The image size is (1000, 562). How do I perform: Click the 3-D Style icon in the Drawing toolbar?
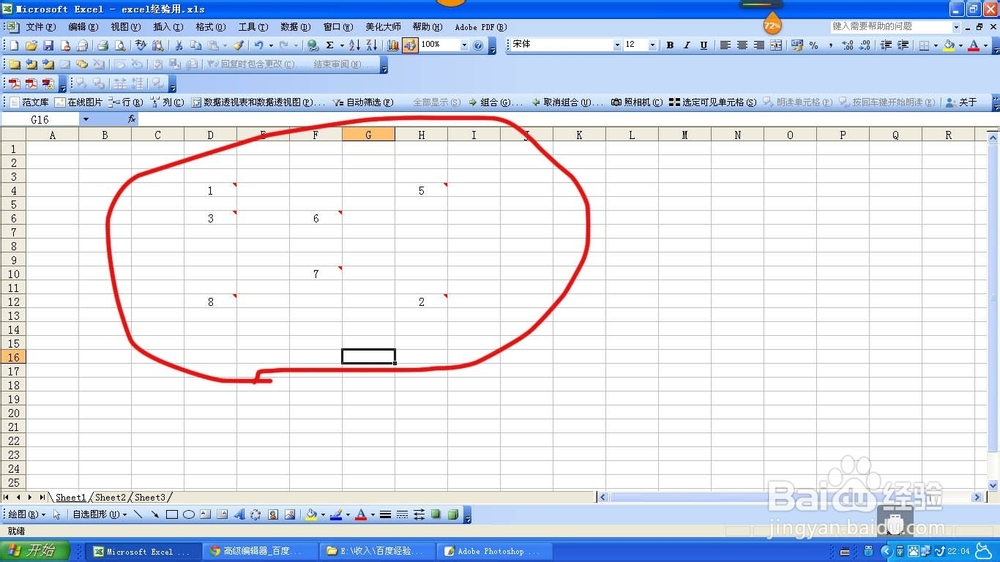point(453,515)
